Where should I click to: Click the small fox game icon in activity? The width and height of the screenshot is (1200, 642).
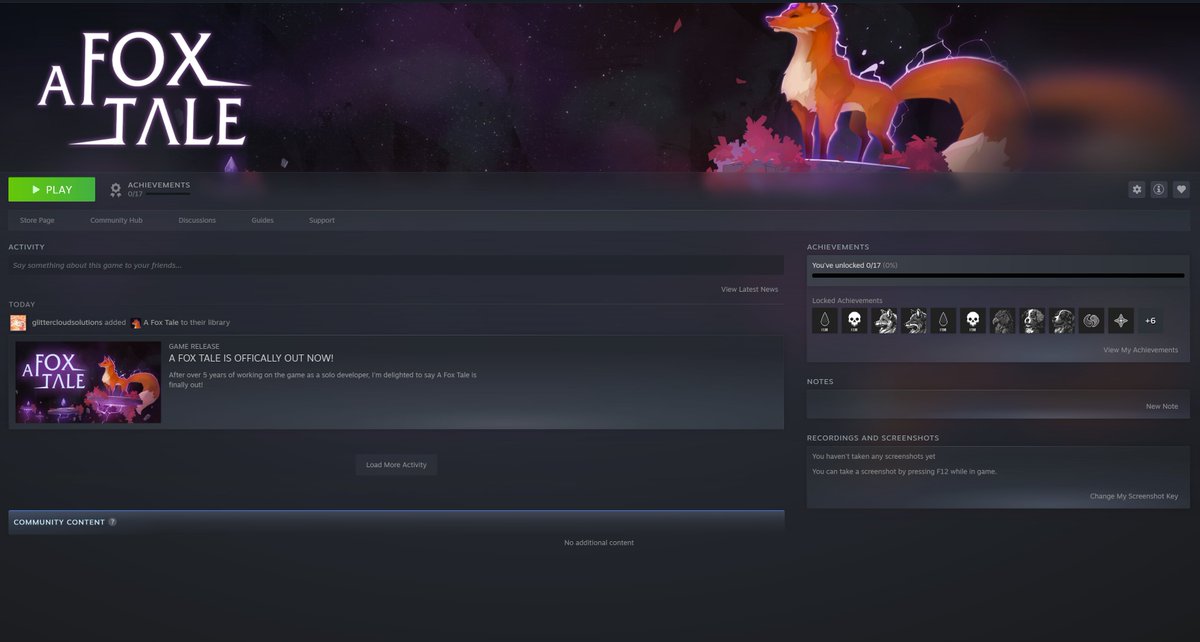pos(136,322)
